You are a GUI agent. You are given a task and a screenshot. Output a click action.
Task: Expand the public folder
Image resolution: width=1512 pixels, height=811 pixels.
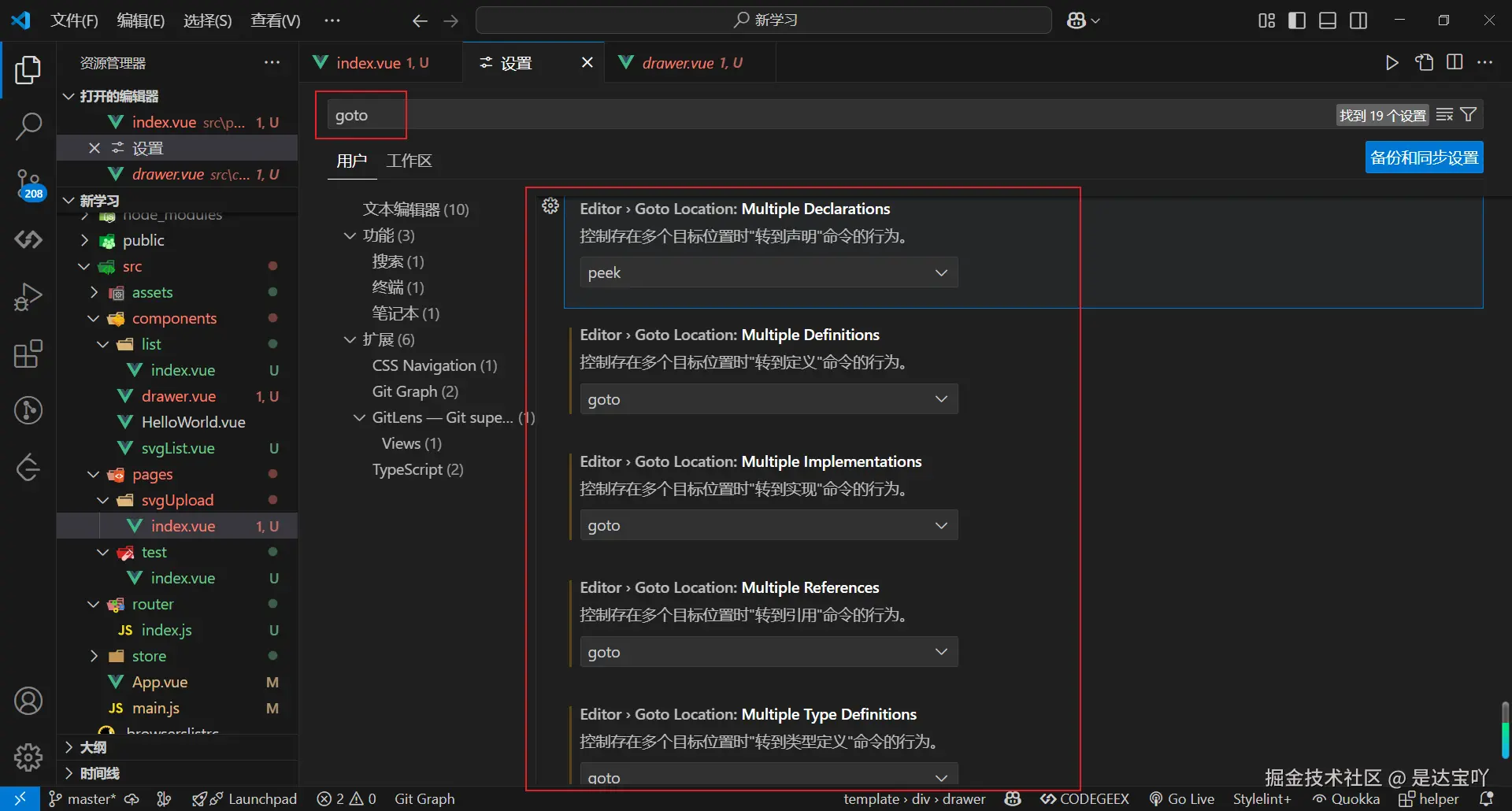[83, 241]
